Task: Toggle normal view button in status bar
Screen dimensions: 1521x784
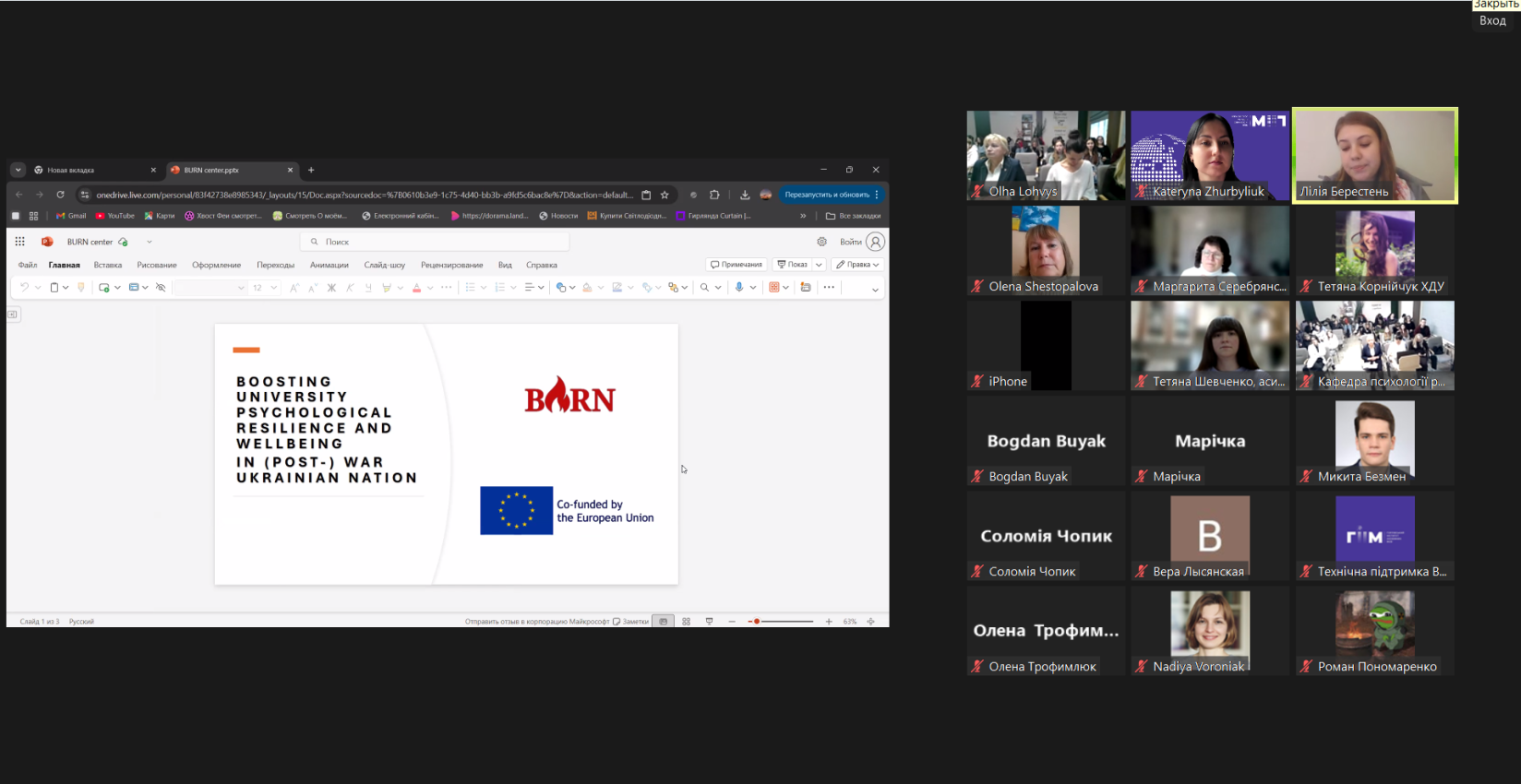Action: tap(663, 622)
